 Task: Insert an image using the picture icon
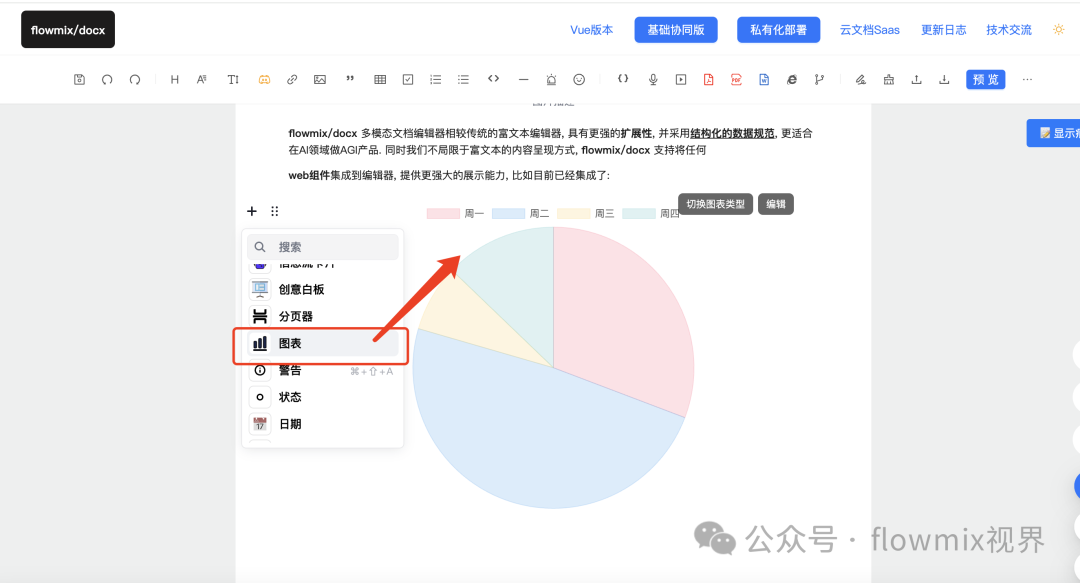tap(320, 79)
